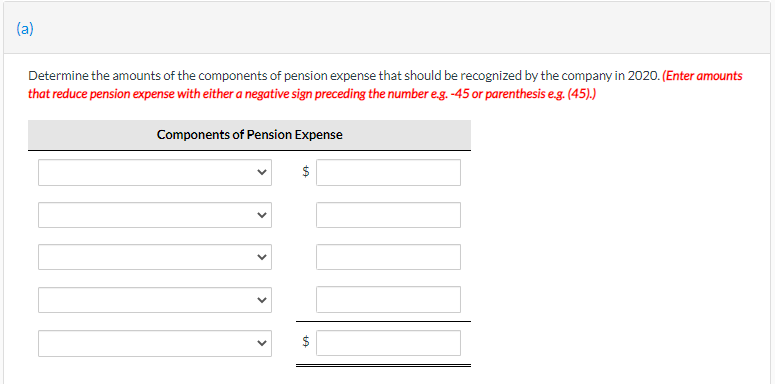Open the second pension component dropdown
The width and height of the screenshot is (775, 384).
(155, 215)
